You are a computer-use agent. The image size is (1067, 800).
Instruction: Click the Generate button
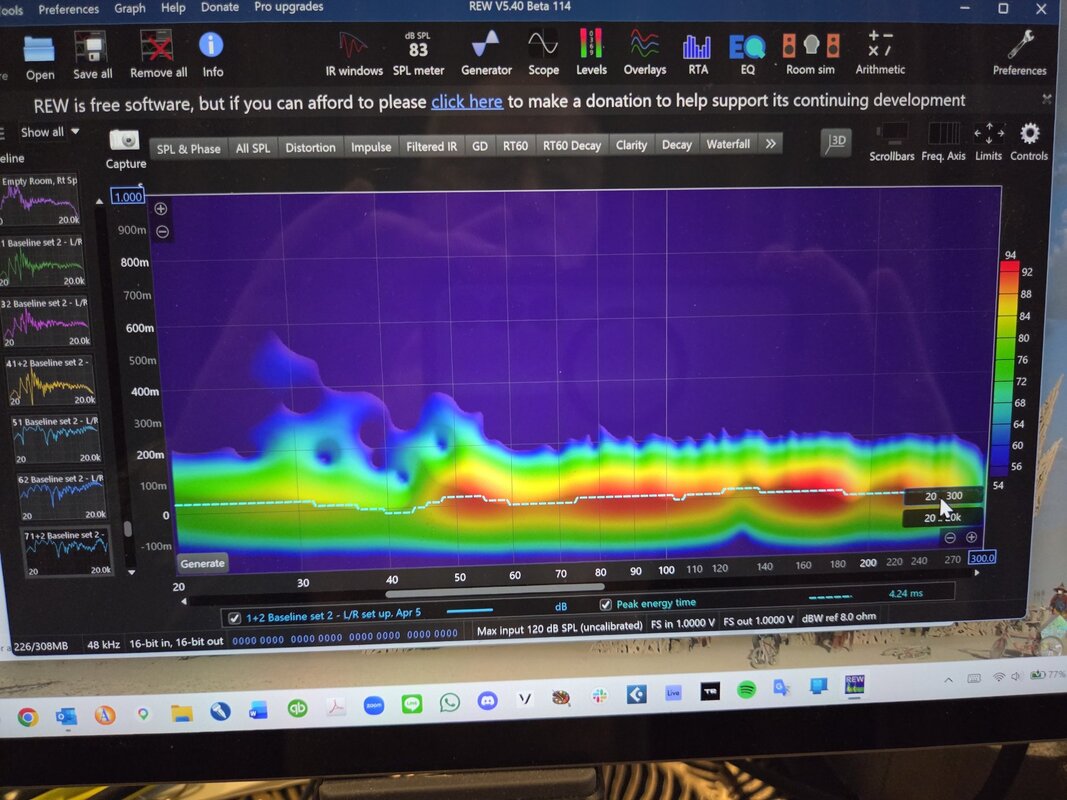pyautogui.click(x=202, y=563)
